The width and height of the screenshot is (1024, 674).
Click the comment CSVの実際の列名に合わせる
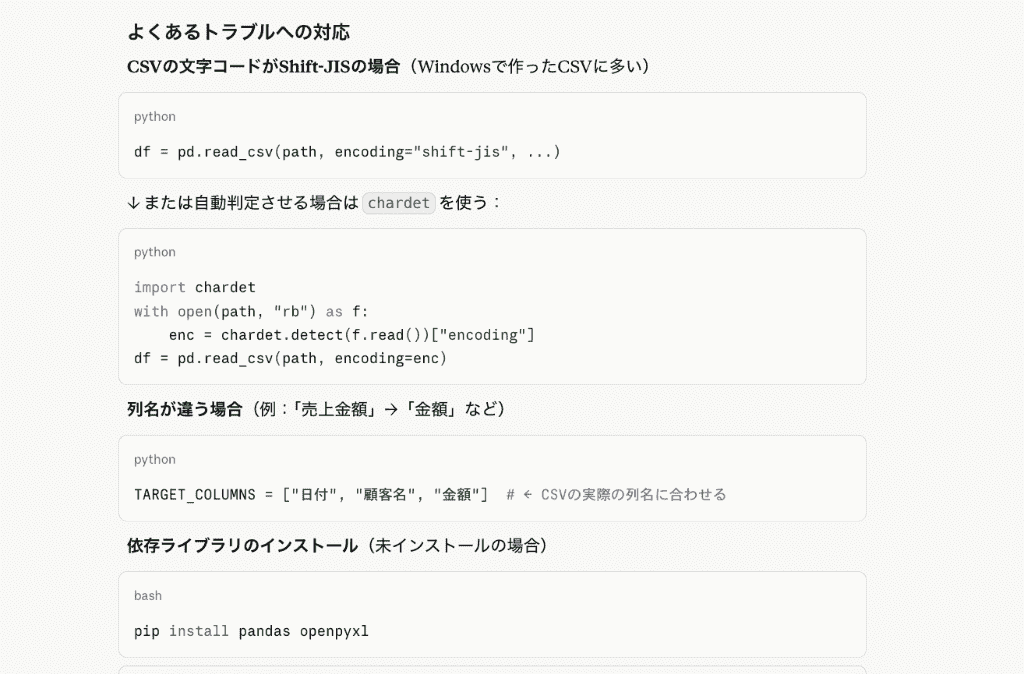tap(616, 495)
